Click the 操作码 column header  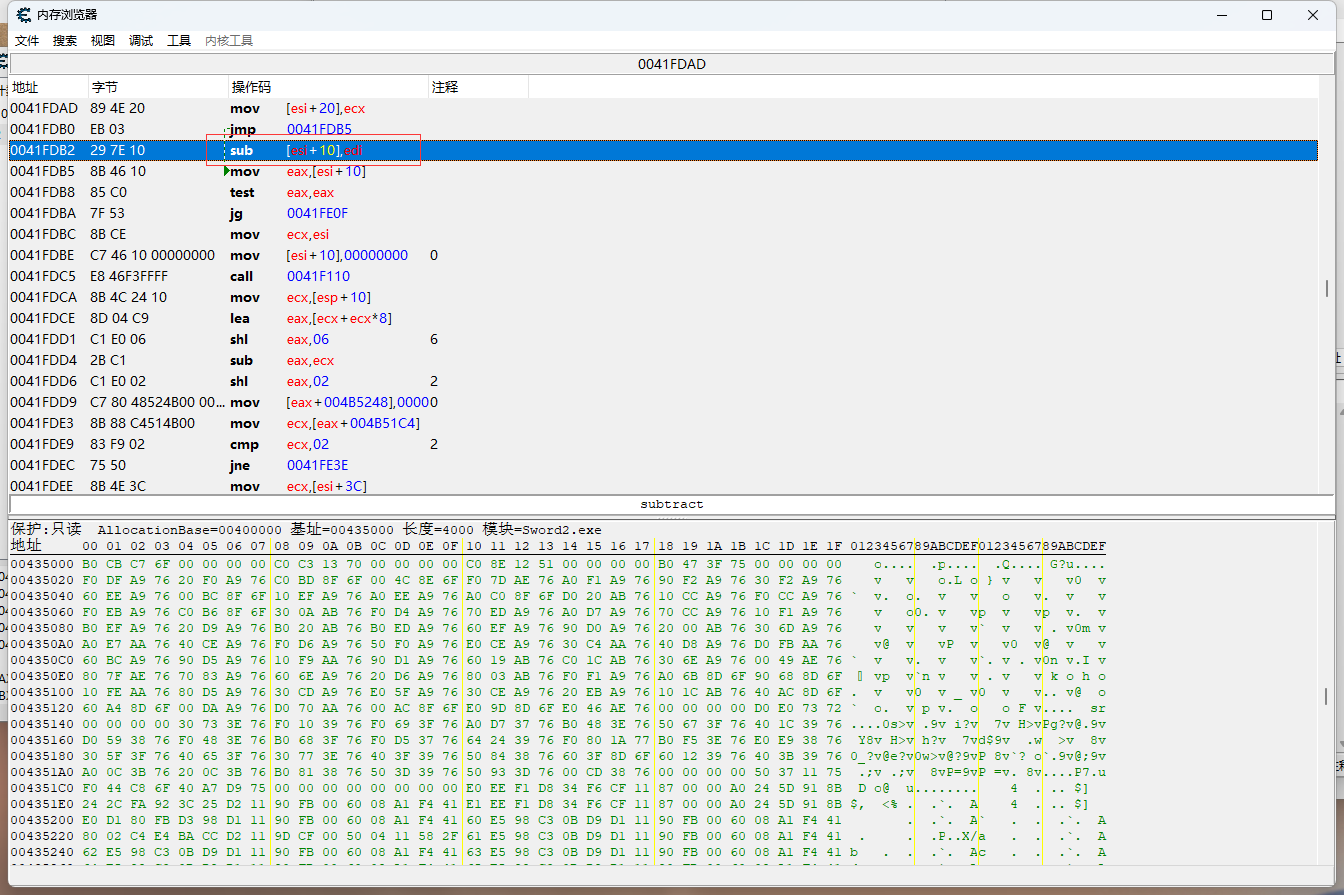328,87
